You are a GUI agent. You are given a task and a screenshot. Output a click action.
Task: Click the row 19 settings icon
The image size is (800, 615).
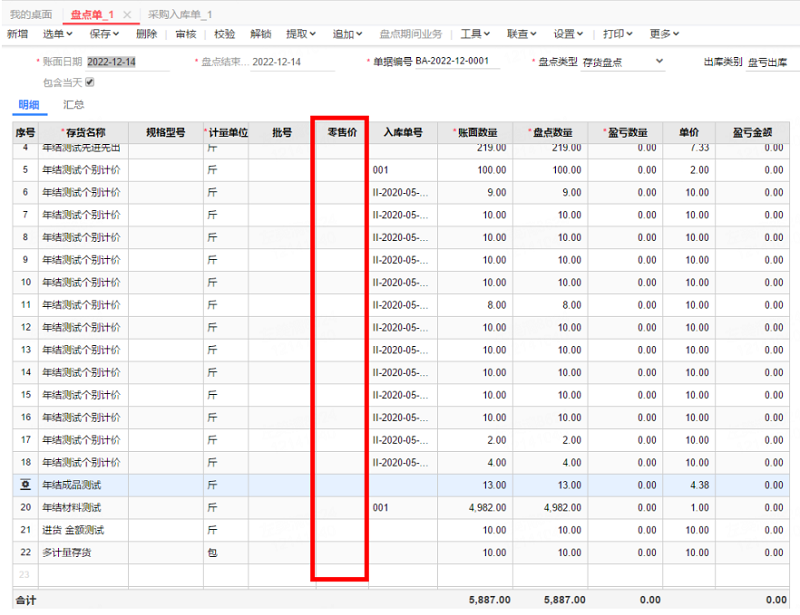pyautogui.click(x=25, y=485)
